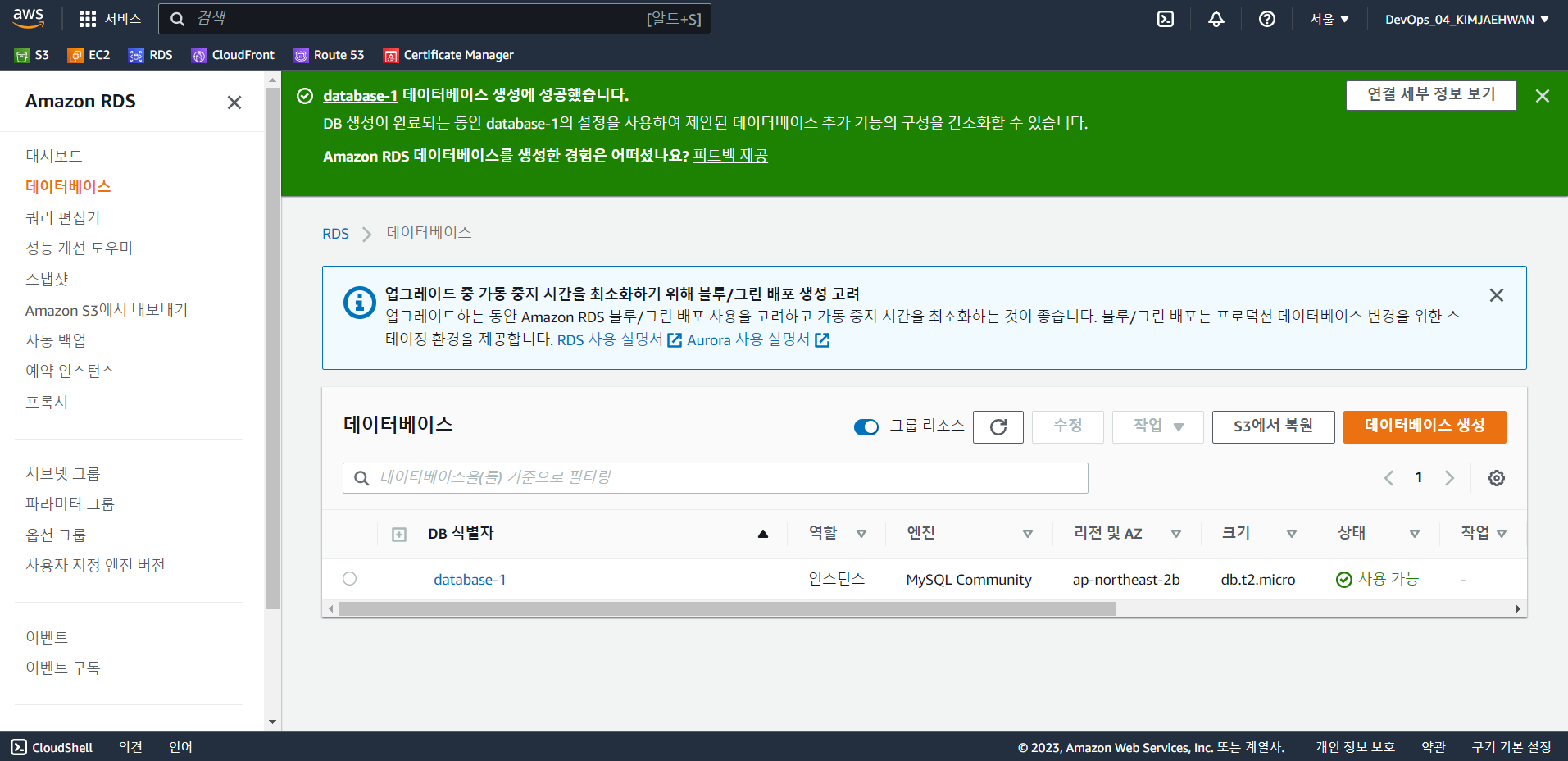Click the 수정 button
The image size is (1568, 761).
point(1067,426)
